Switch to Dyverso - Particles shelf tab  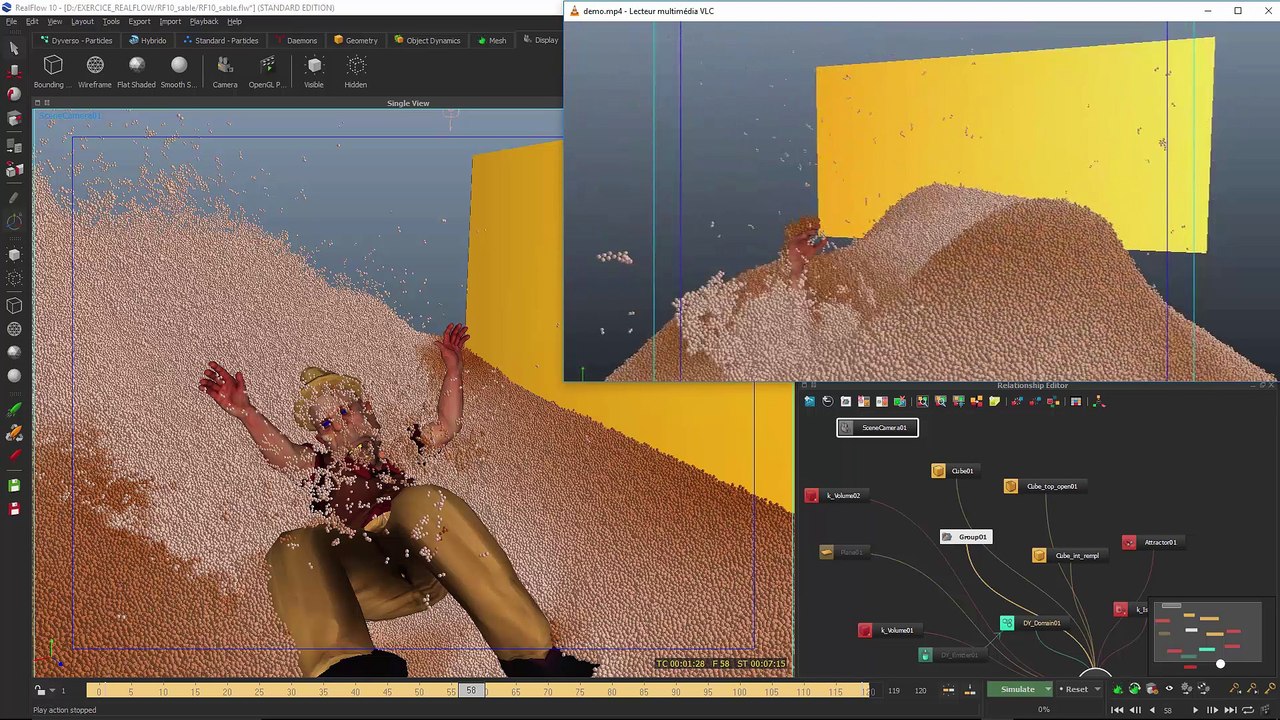(x=76, y=40)
